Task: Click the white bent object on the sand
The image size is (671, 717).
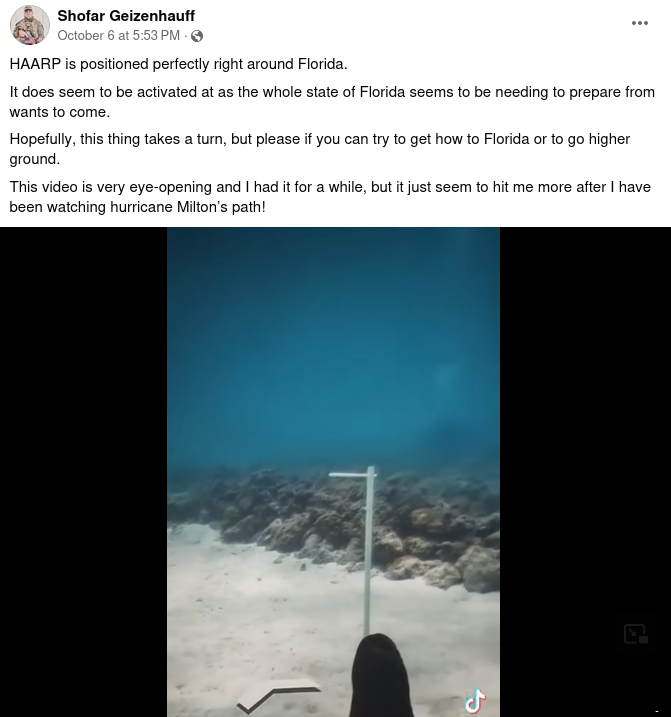Action: coord(279,695)
